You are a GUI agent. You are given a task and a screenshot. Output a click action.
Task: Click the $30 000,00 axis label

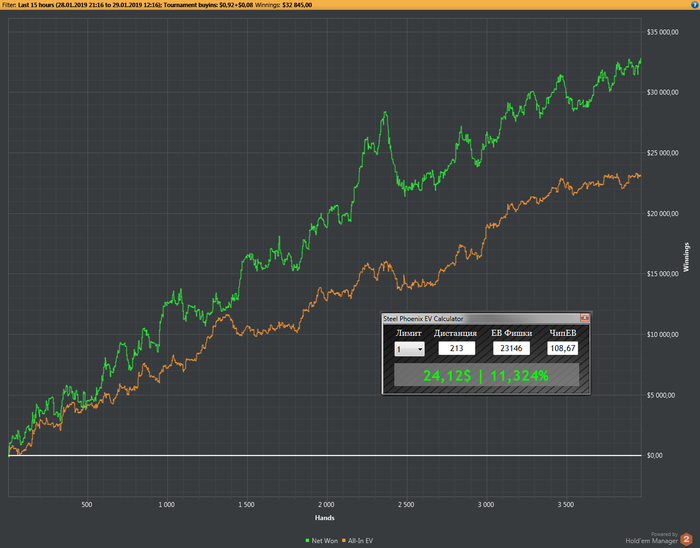pos(662,92)
